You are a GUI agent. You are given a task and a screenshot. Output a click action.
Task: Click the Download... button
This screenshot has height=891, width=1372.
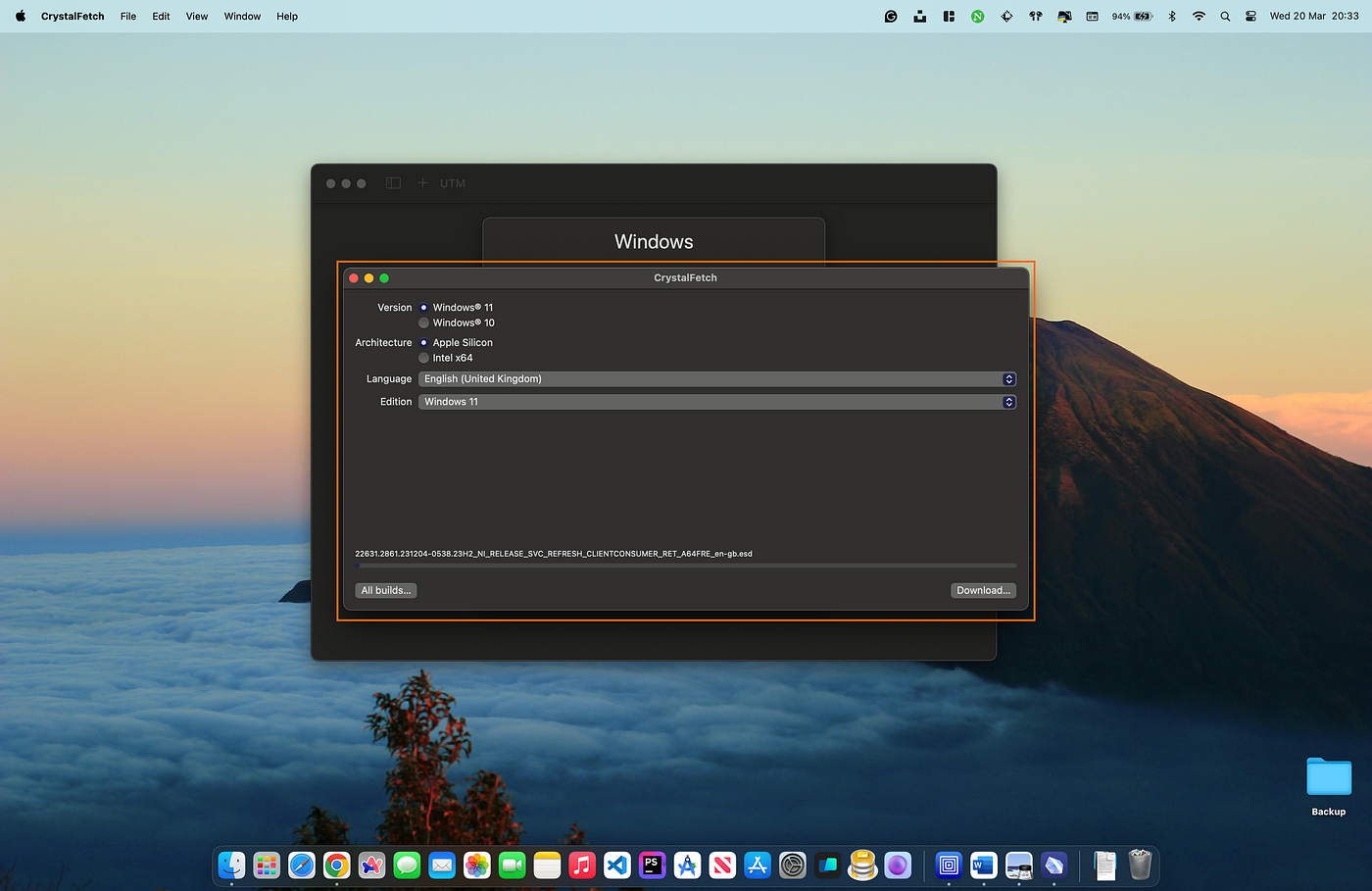pos(983,590)
